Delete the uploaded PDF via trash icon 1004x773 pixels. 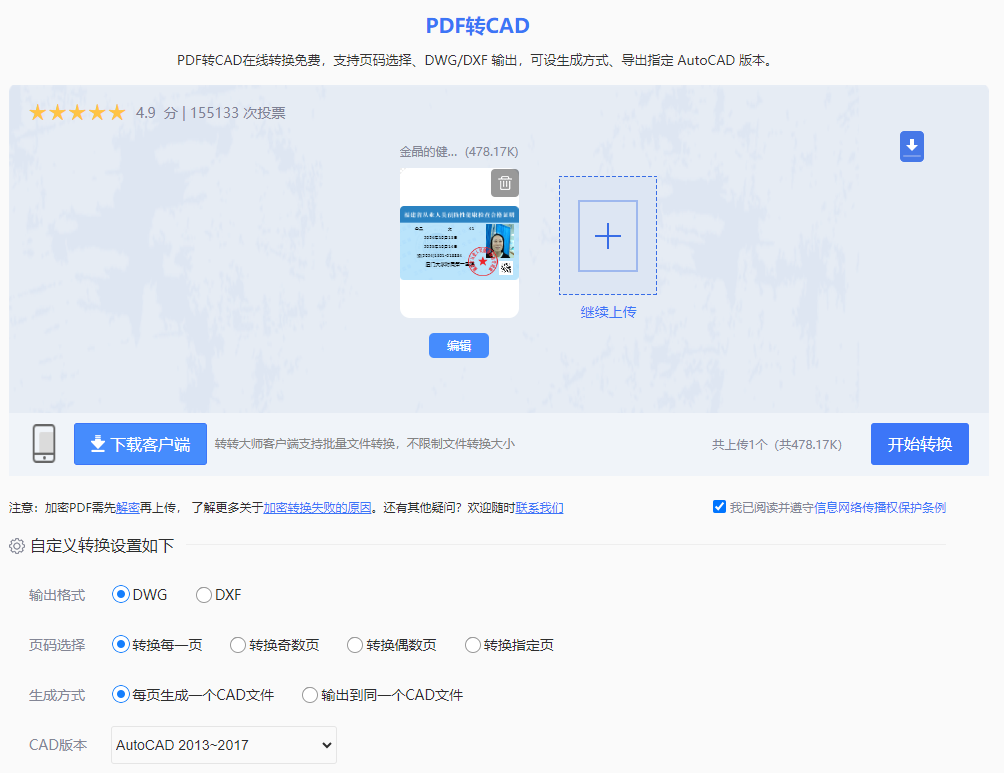(x=505, y=183)
